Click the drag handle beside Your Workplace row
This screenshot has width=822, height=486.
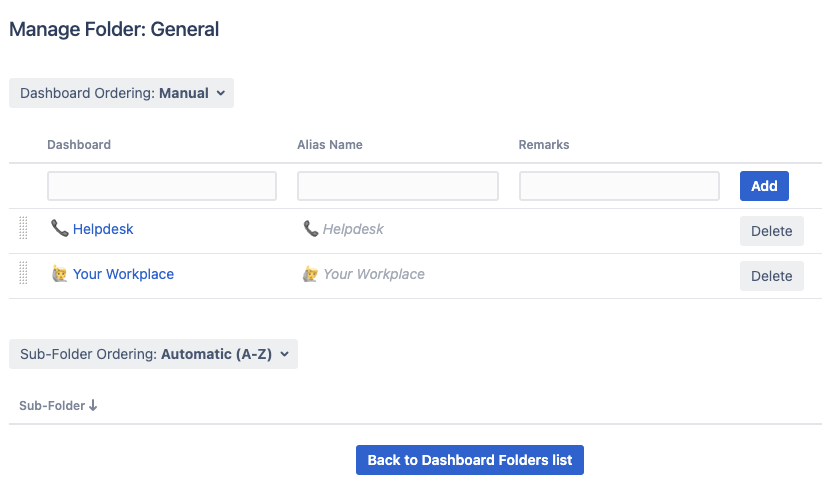(23, 274)
